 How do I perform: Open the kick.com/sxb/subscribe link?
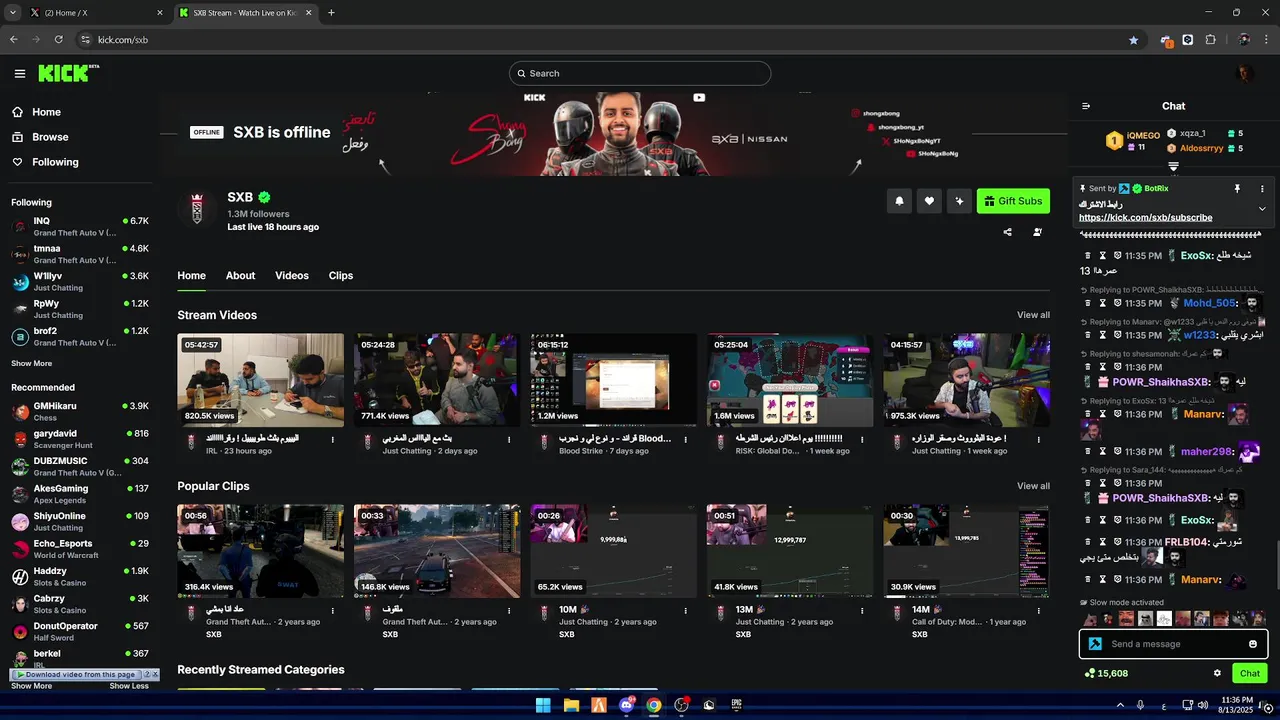coord(1145,217)
